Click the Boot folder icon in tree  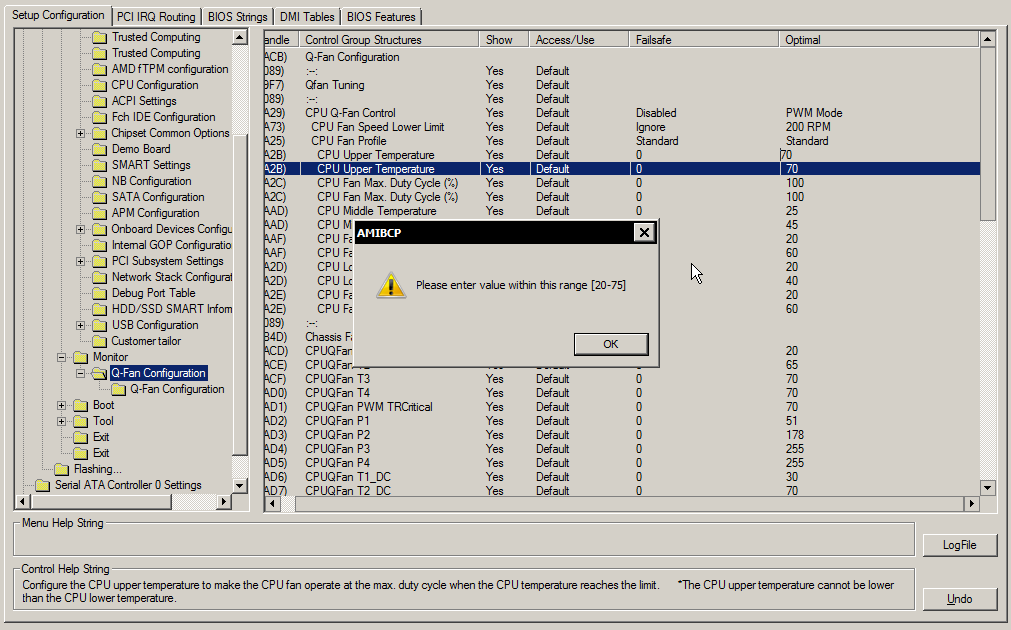[80, 405]
